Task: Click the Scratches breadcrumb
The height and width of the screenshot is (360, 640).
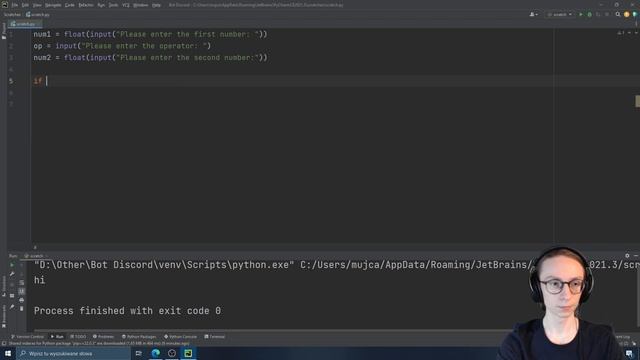Action: tap(12, 14)
